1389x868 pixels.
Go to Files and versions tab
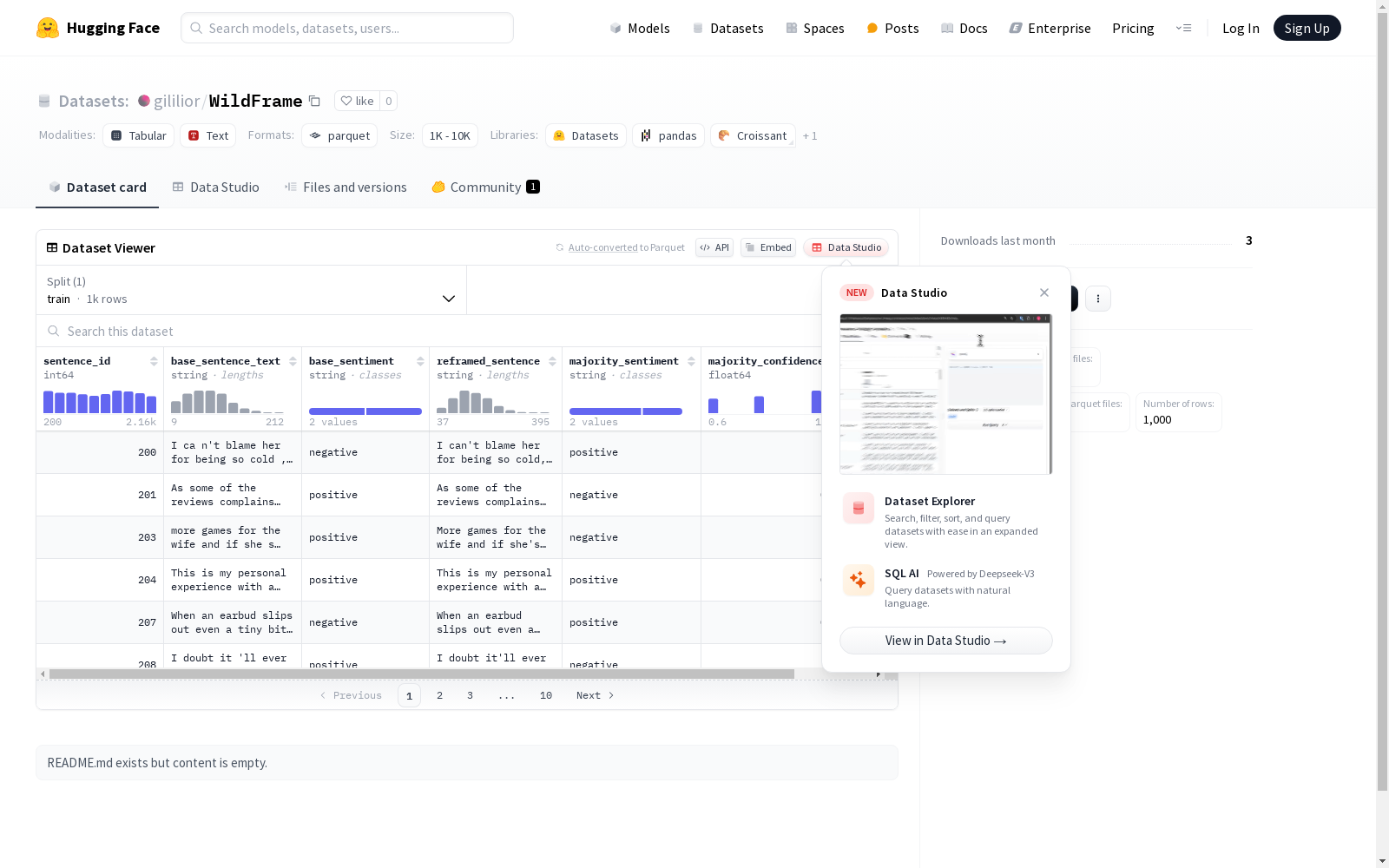[x=346, y=187]
